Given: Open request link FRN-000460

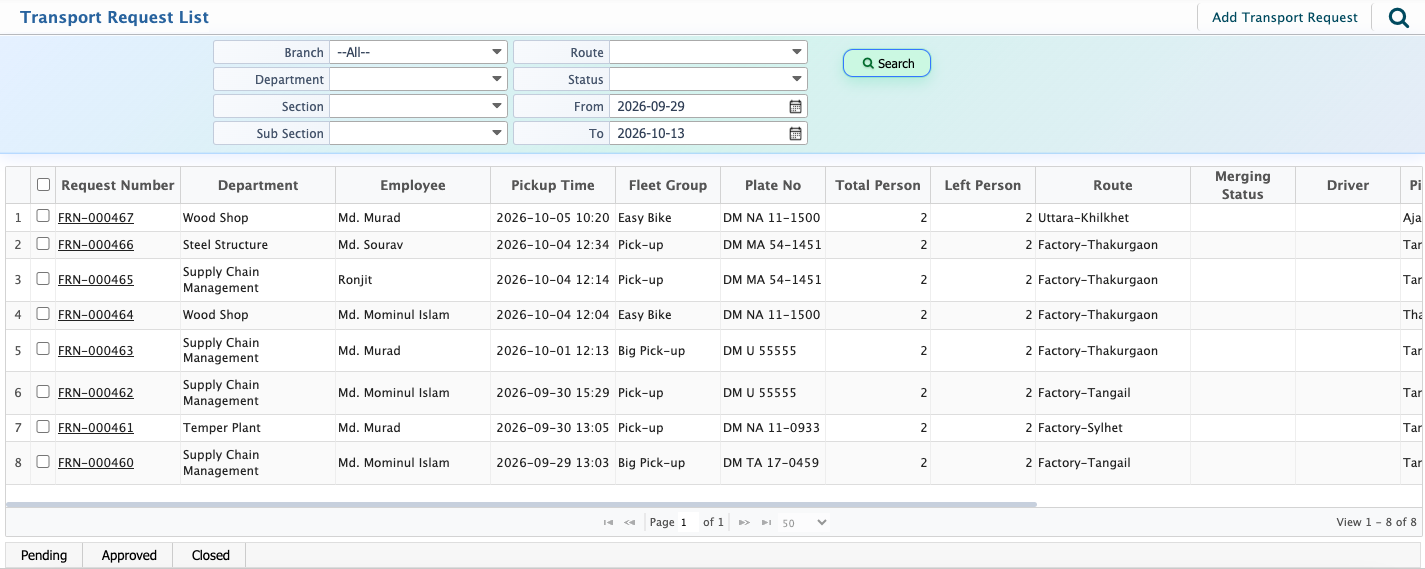Looking at the screenshot, I should coord(96,463).
